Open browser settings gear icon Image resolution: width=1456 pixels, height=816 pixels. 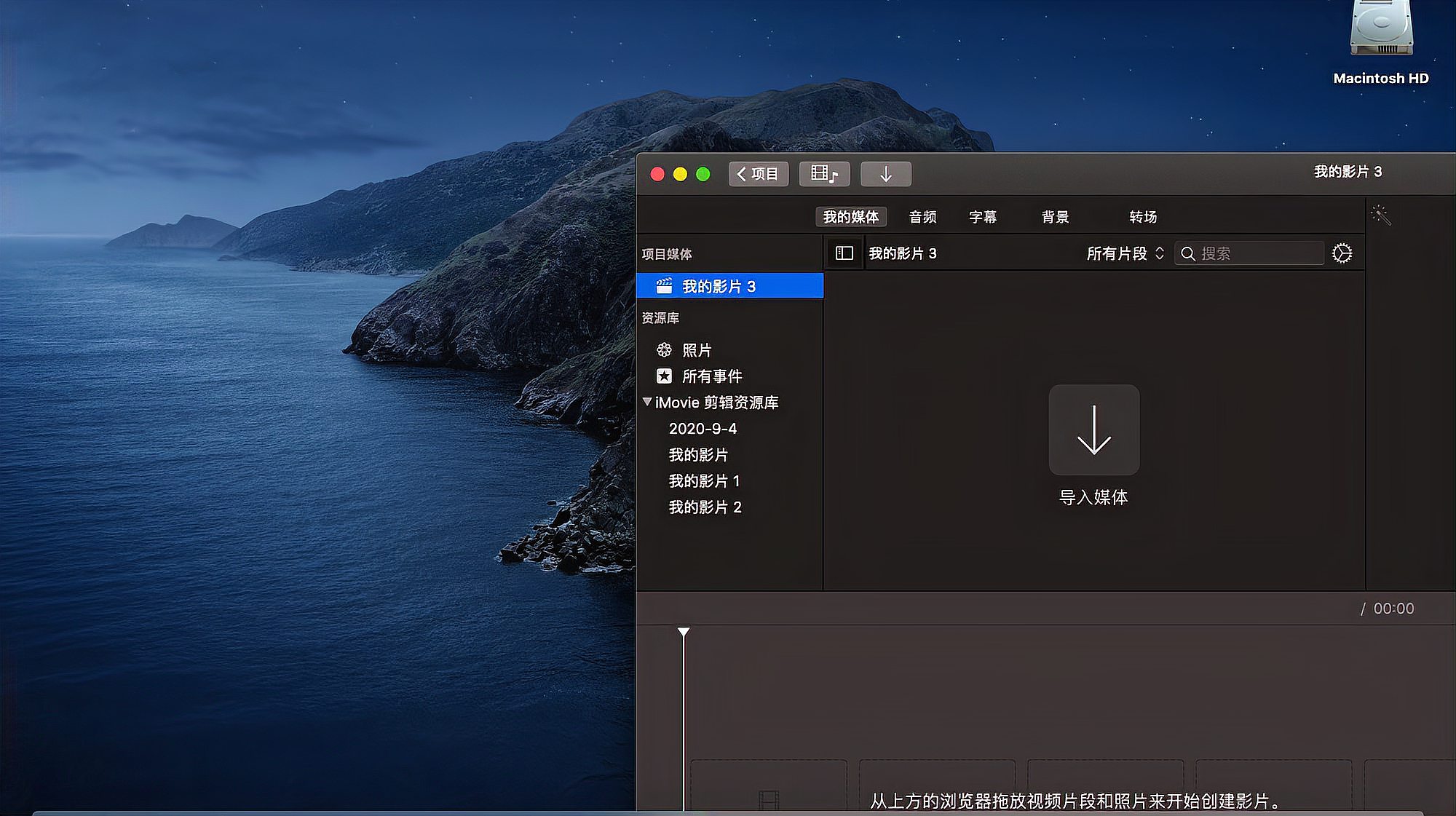click(x=1342, y=253)
